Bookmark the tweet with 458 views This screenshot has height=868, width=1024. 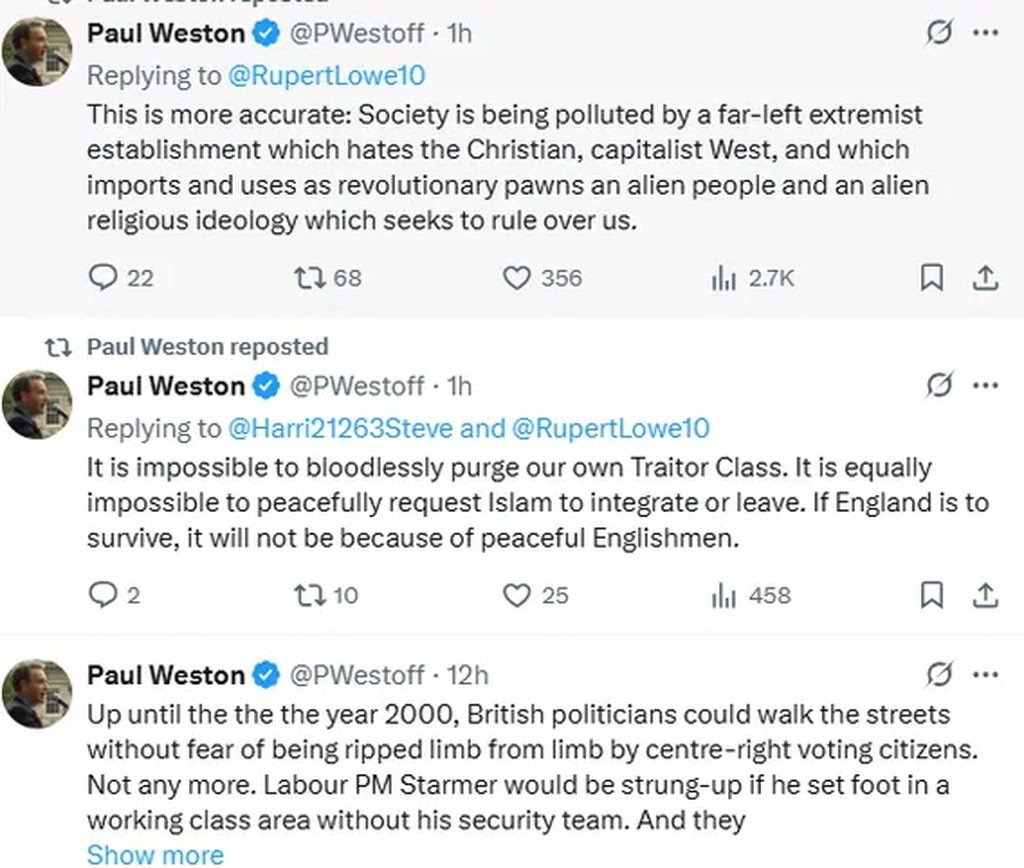click(x=931, y=595)
